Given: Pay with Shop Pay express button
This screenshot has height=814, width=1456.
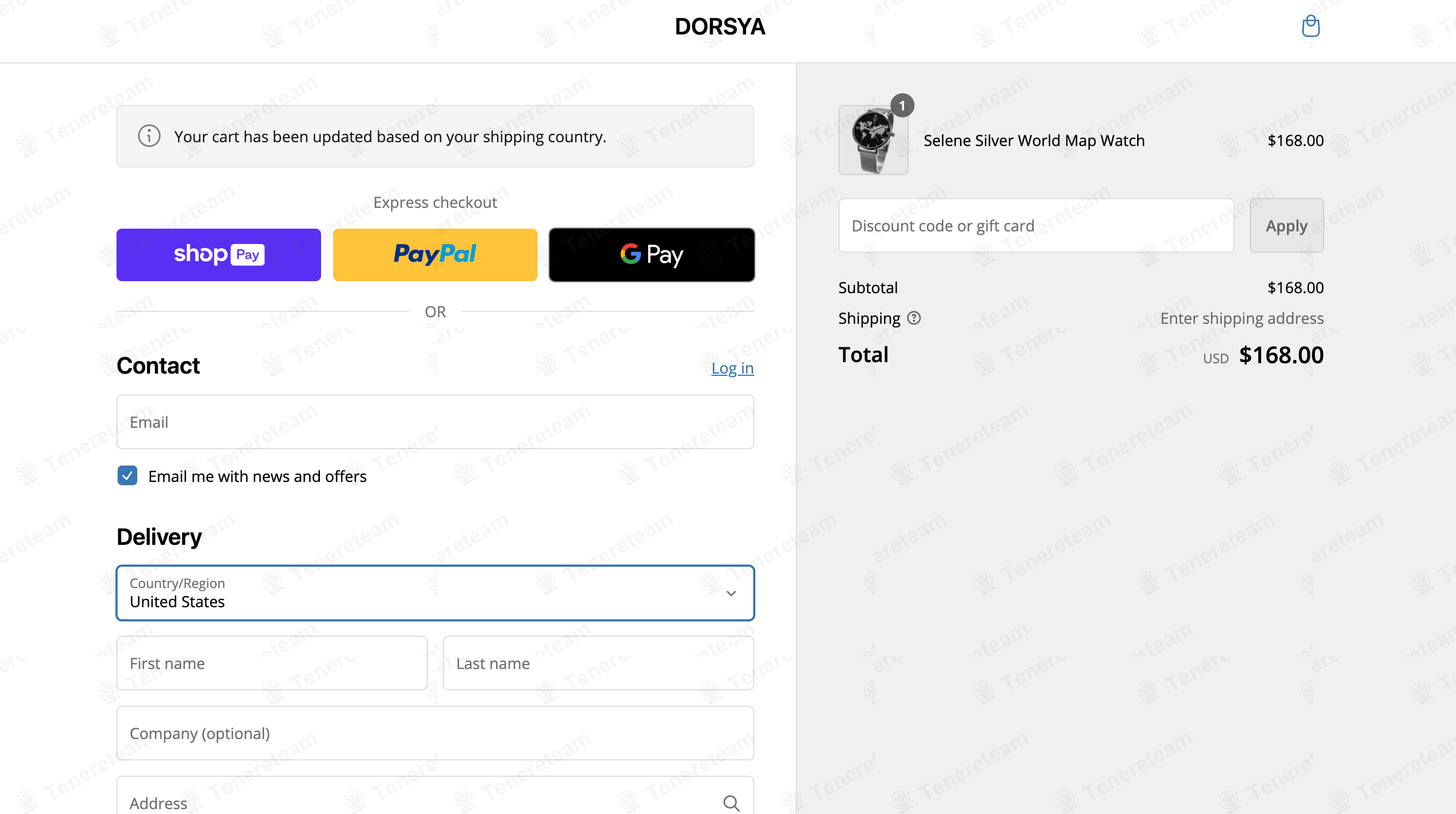Looking at the screenshot, I should (218, 255).
